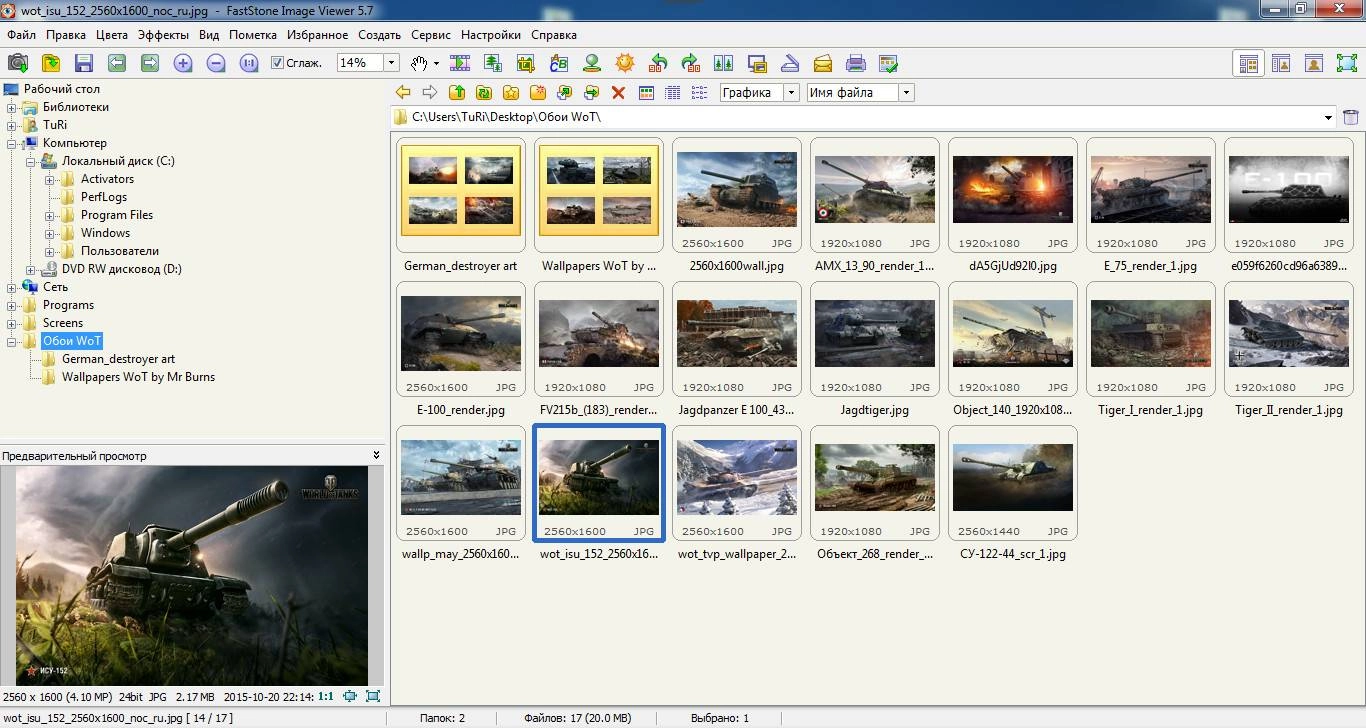Click the preview full screen icon in info bar
This screenshot has height=728, width=1366.
pos(373,696)
